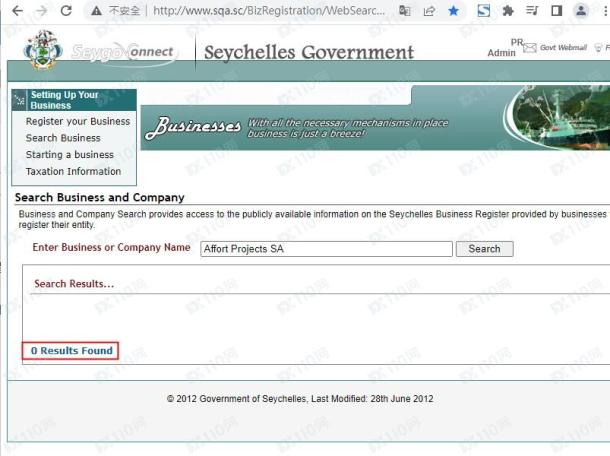This screenshot has width=610, height=456.
Task: Click the blue bookmark star icon
Action: coord(454,11)
